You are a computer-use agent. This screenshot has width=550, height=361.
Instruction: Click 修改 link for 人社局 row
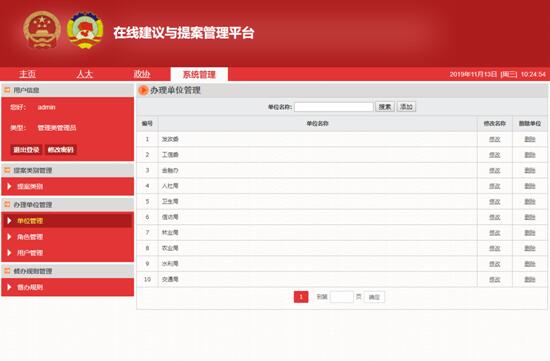495,186
